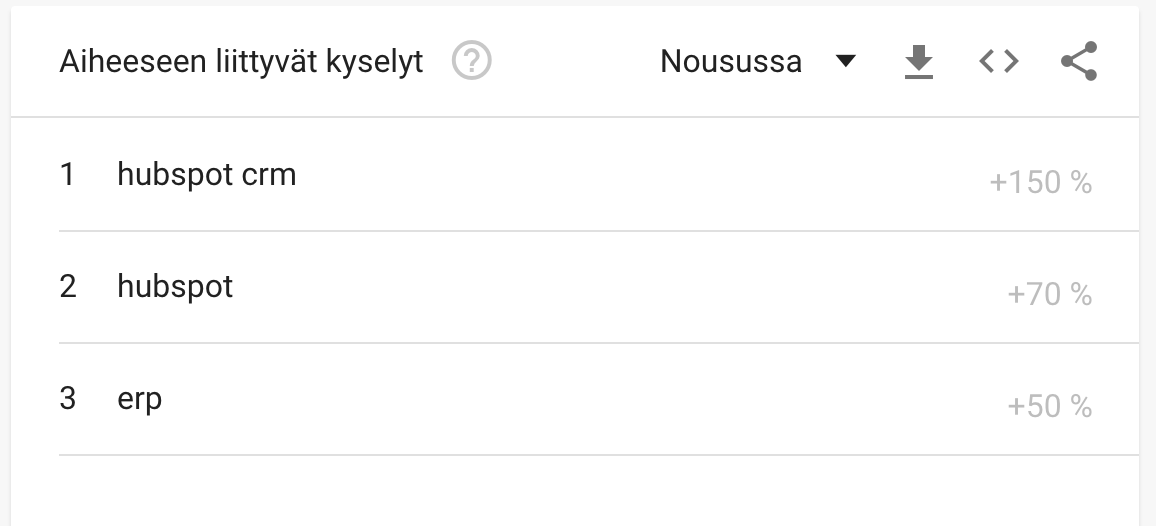Viewport: 1156px width, 526px height.
Task: Click blank area below the erp row
Action: click(x=575, y=491)
